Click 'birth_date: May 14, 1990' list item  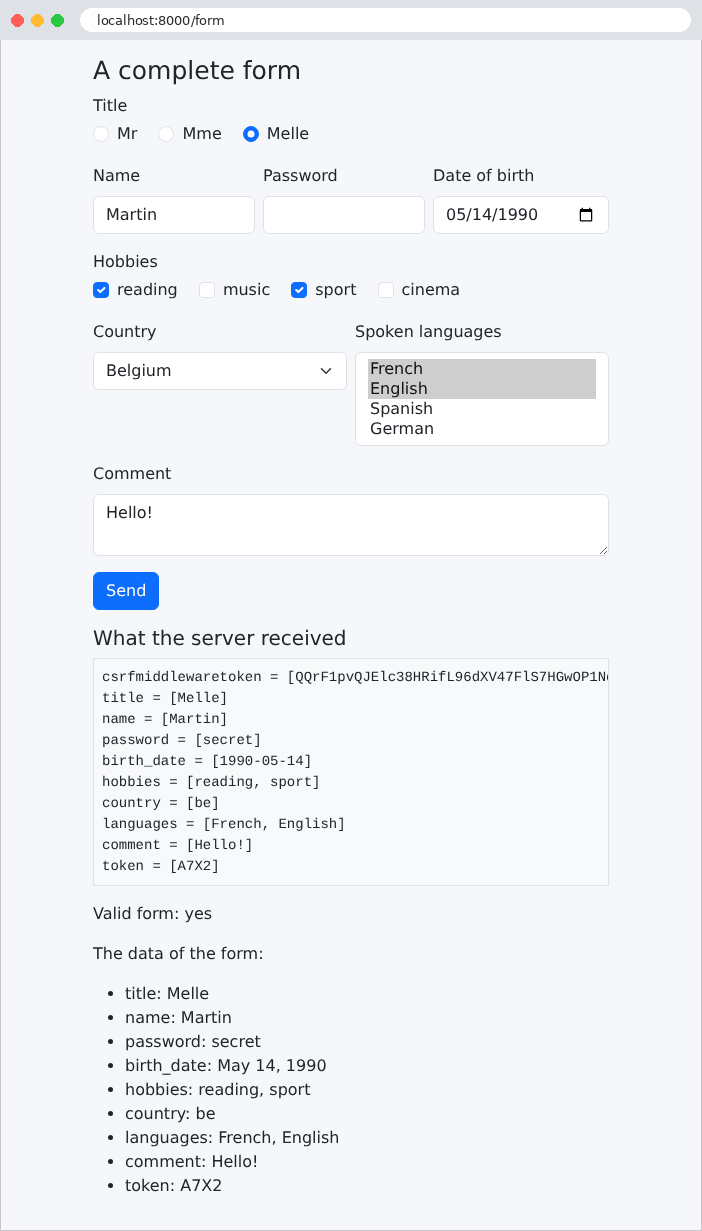click(225, 1066)
